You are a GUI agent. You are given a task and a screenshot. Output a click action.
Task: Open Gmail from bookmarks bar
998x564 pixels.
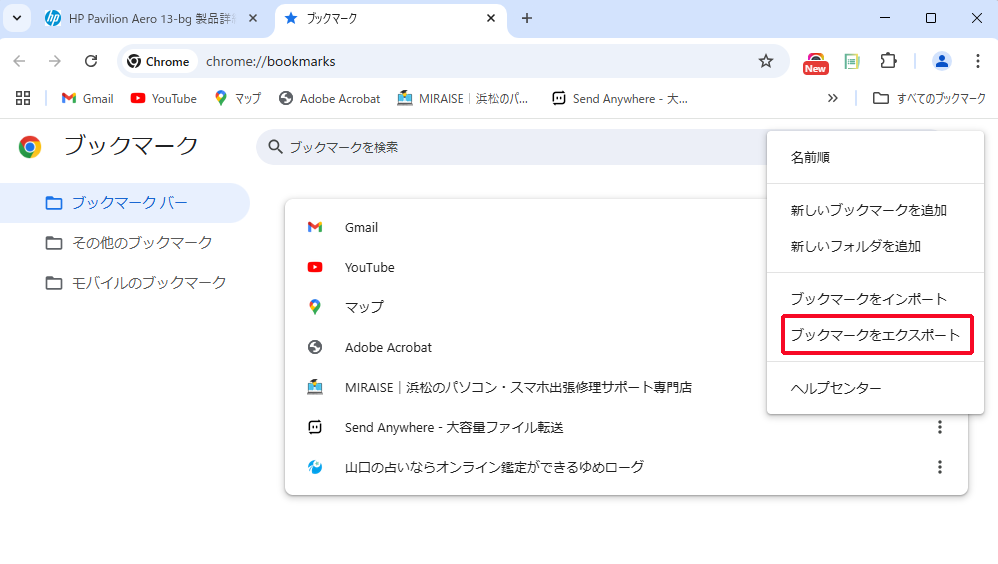tap(87, 98)
